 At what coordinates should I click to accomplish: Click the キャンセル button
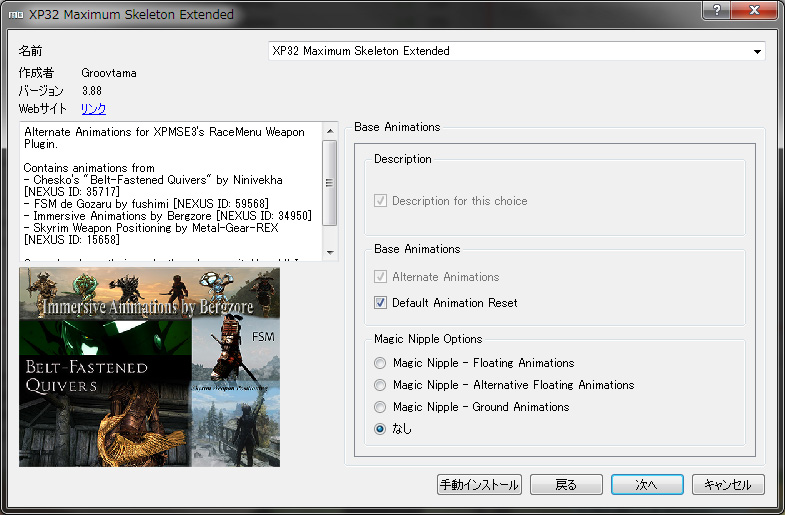[x=728, y=484]
